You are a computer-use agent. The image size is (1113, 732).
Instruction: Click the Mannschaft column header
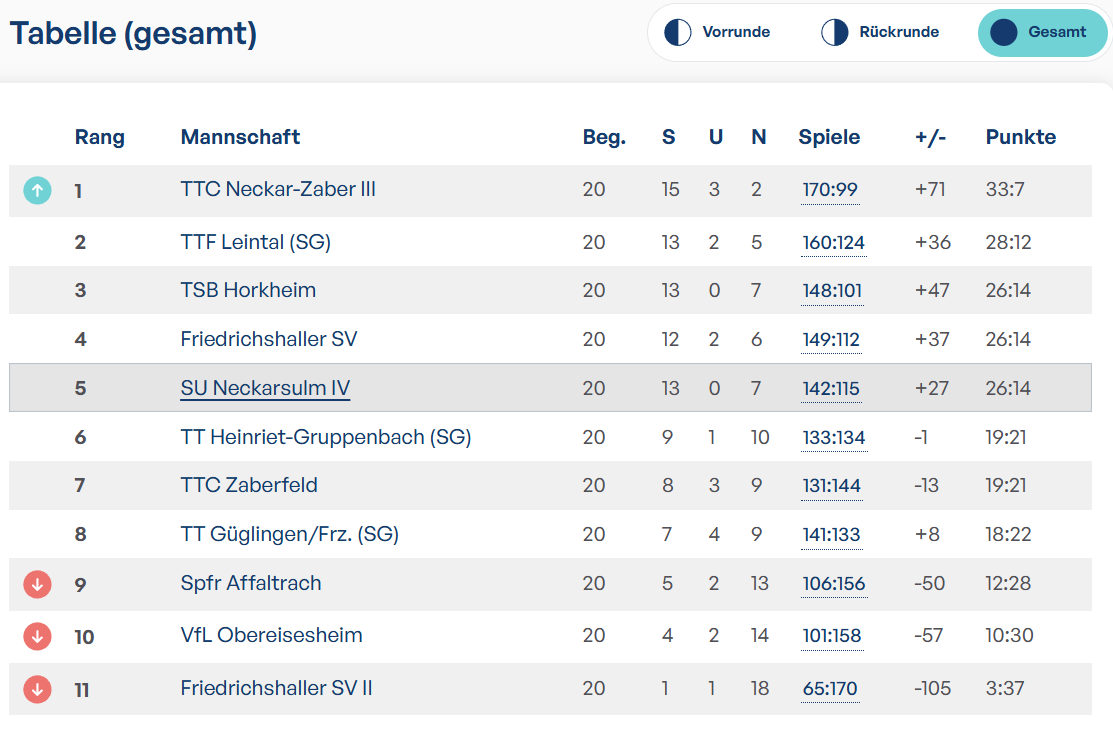(240, 137)
